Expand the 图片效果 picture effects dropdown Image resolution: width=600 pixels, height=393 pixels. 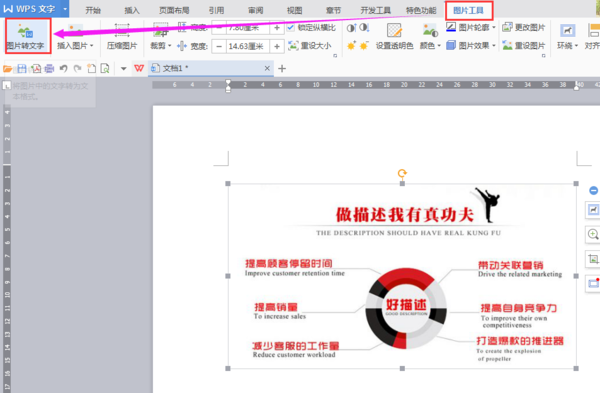point(494,46)
